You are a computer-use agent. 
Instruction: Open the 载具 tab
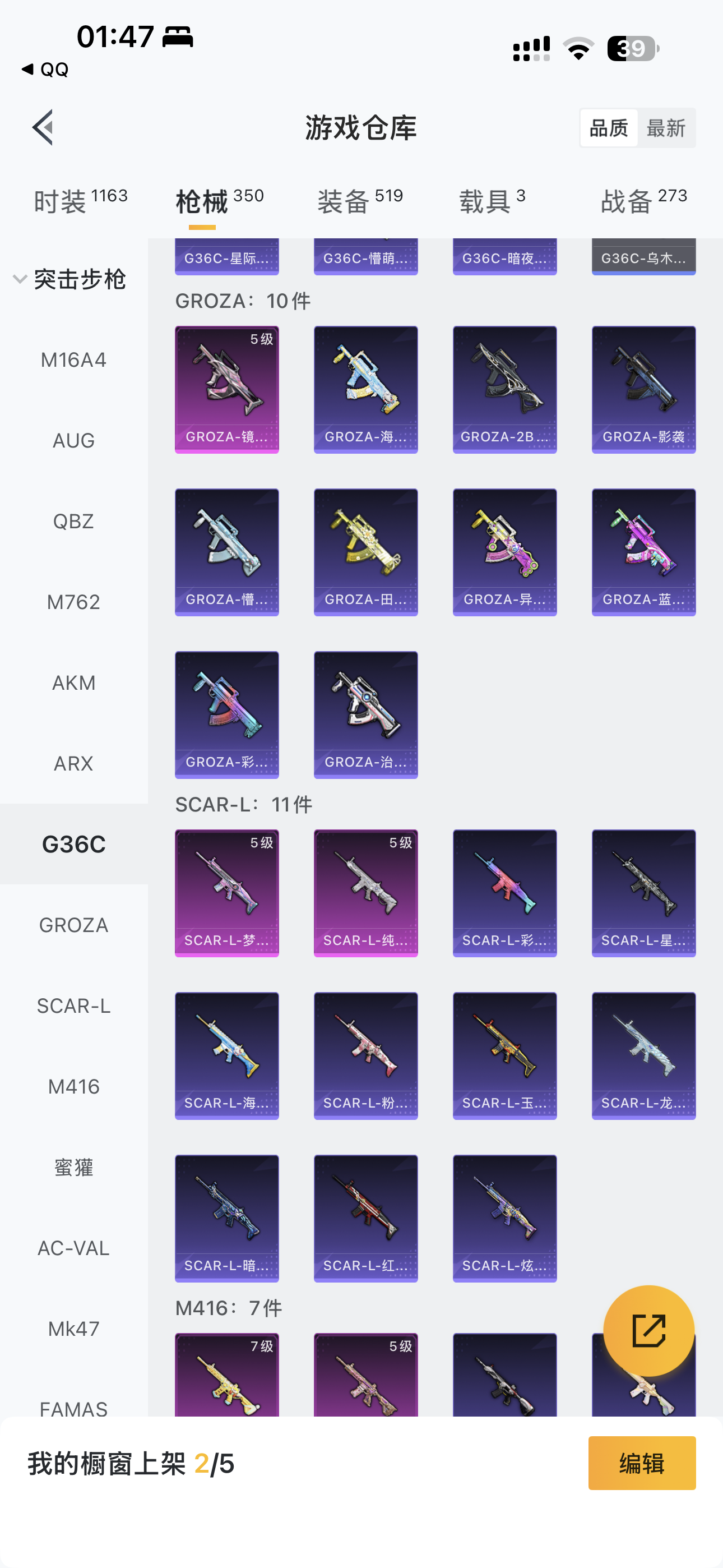(492, 201)
